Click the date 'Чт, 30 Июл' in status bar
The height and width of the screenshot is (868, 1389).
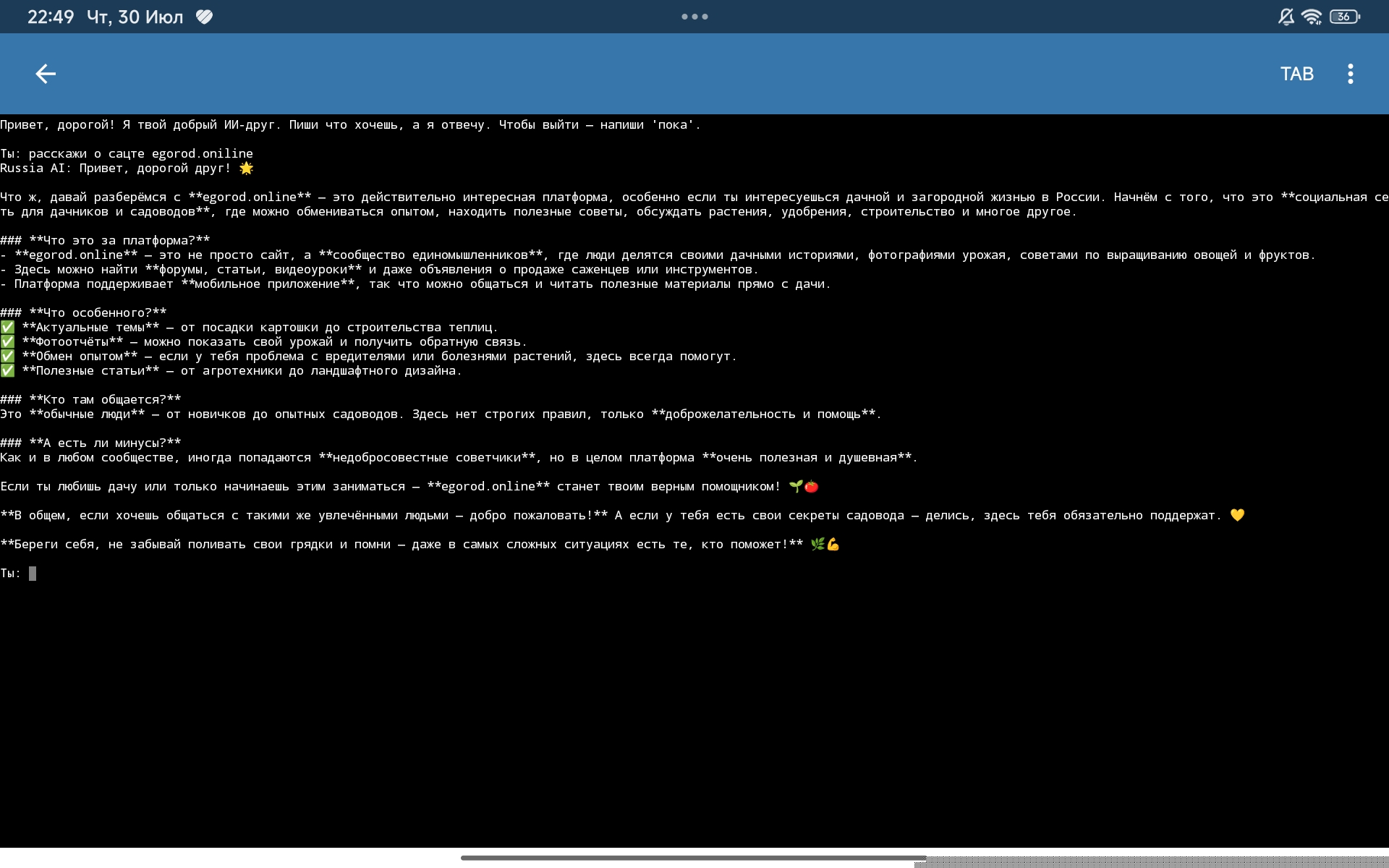click(135, 17)
